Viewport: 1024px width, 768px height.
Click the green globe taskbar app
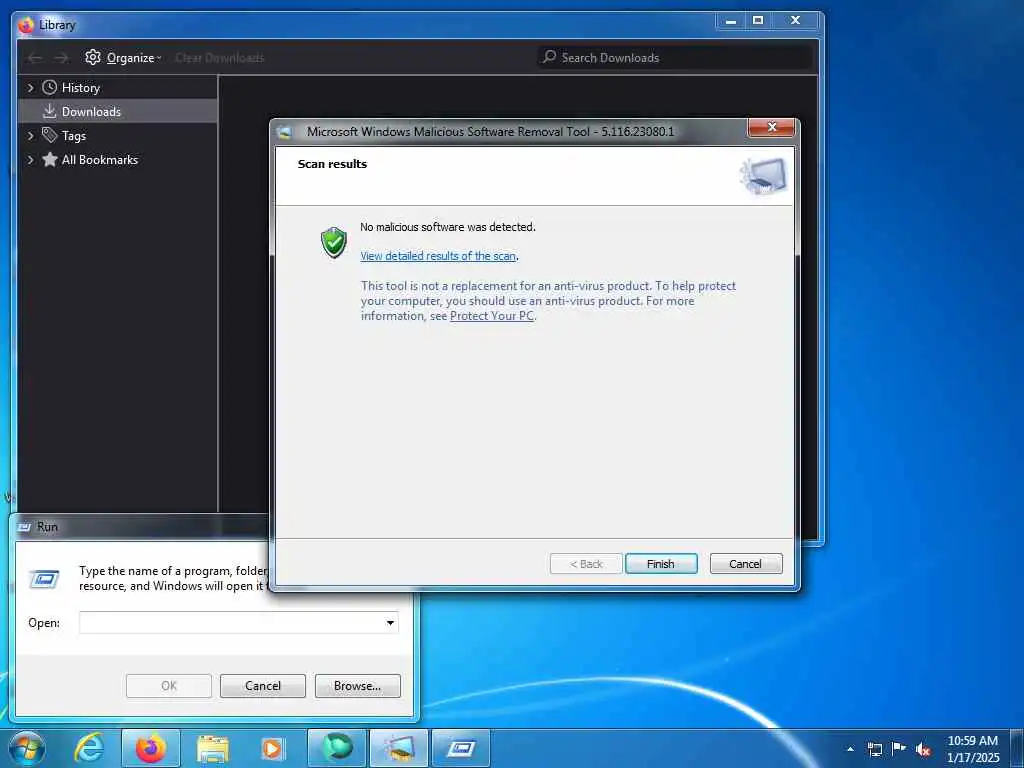pyautogui.click(x=337, y=748)
